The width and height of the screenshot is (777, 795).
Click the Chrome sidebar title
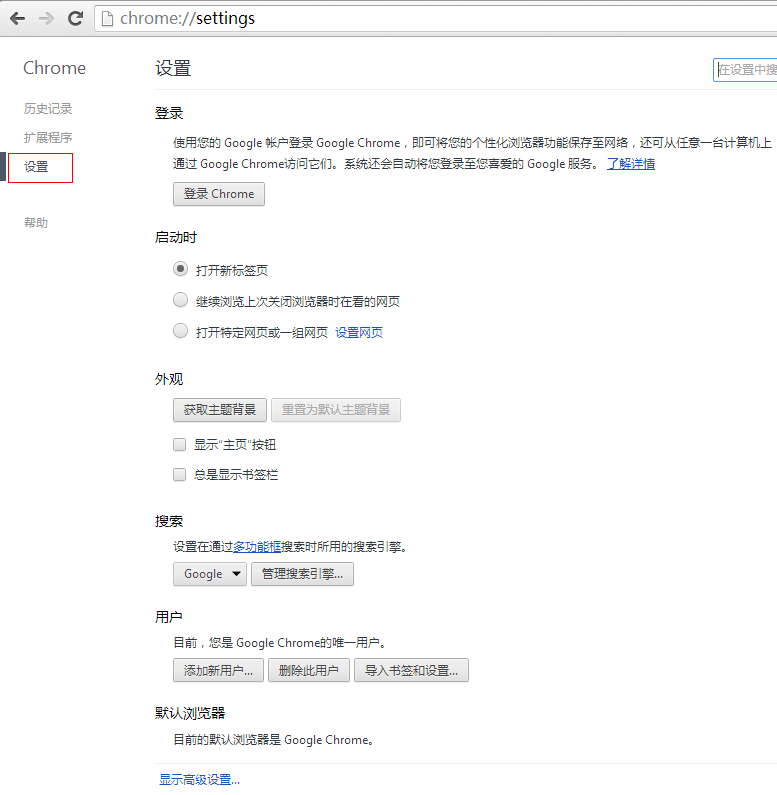pyautogui.click(x=54, y=68)
